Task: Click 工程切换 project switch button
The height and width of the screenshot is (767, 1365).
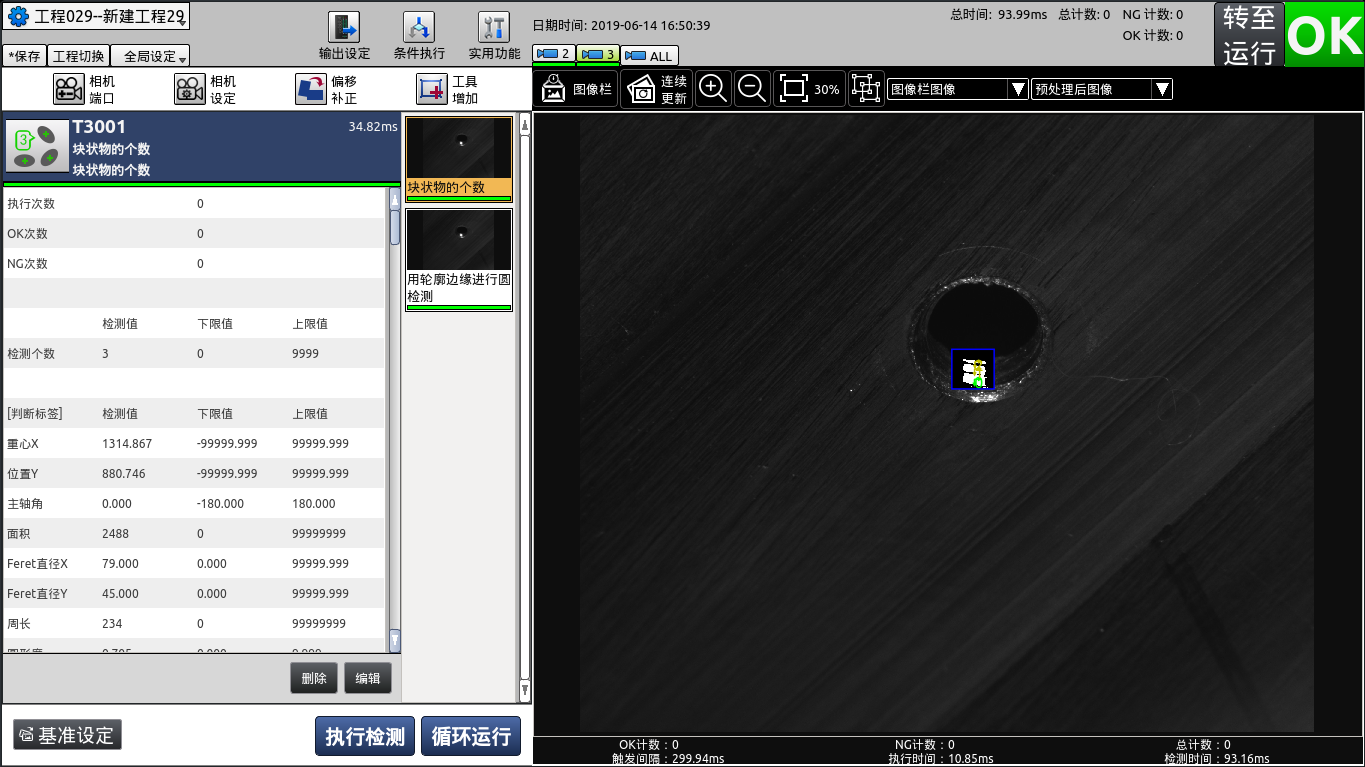Action: click(x=78, y=56)
